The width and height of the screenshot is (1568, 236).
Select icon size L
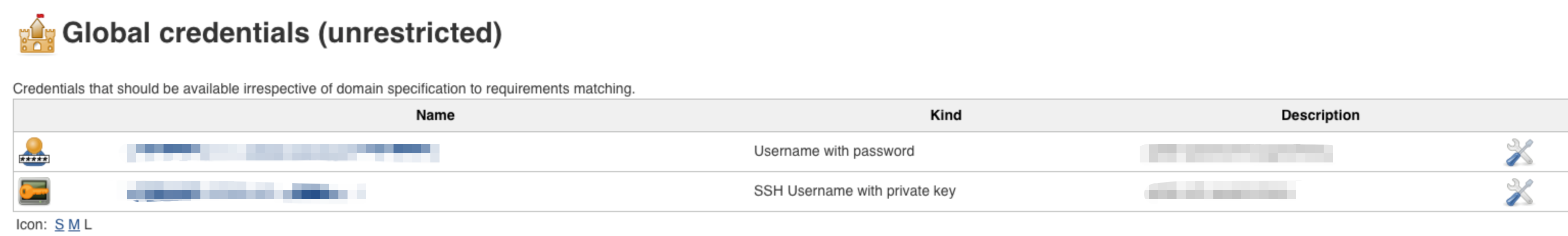coord(88,224)
